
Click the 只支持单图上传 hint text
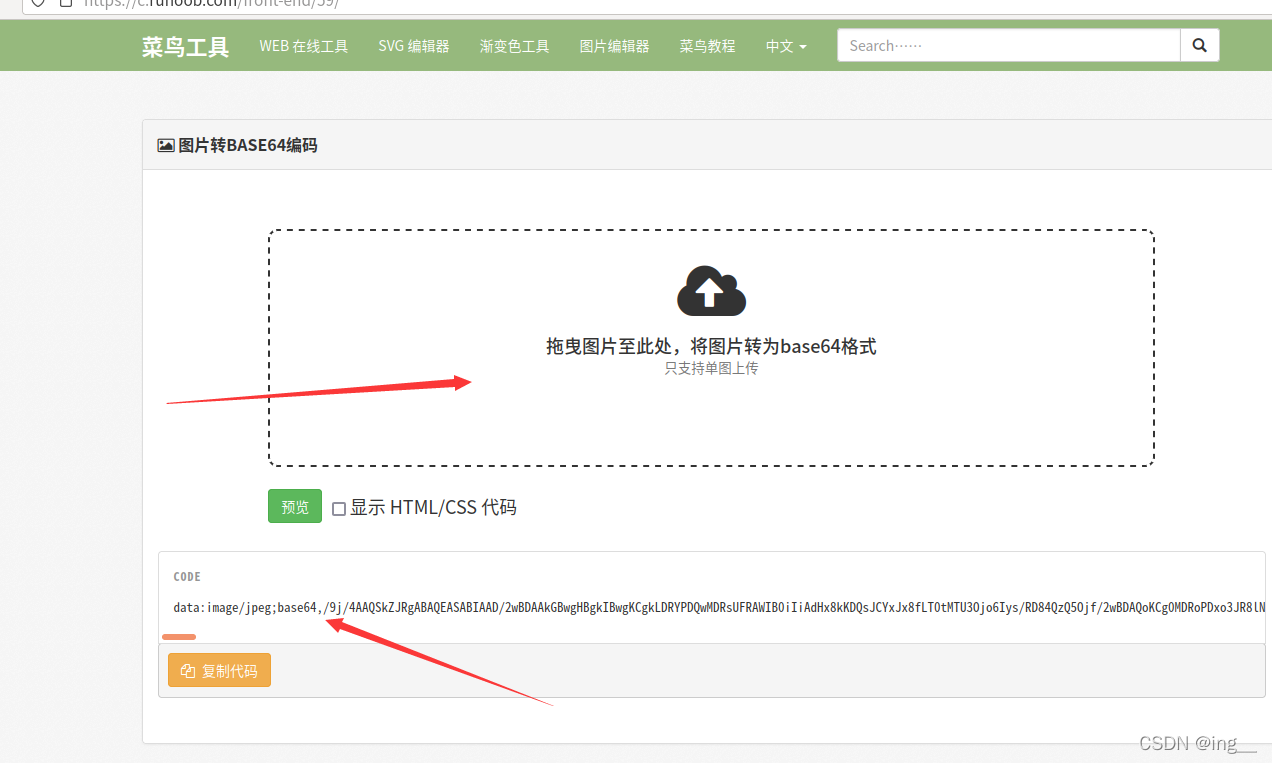pyautogui.click(x=711, y=368)
